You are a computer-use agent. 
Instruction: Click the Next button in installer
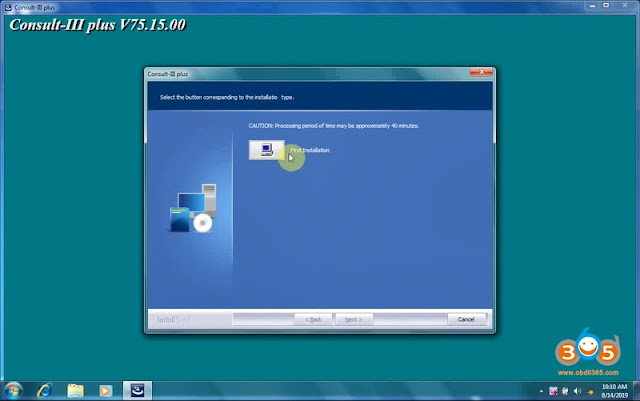click(353, 319)
